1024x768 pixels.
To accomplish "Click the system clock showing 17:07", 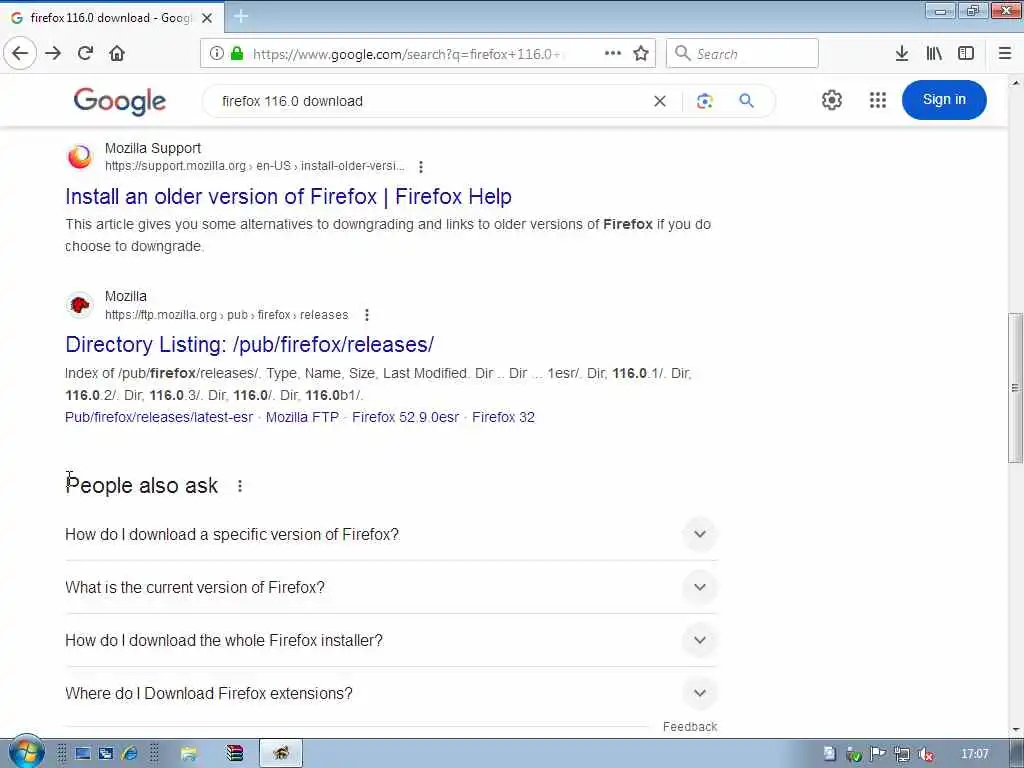I will point(974,754).
